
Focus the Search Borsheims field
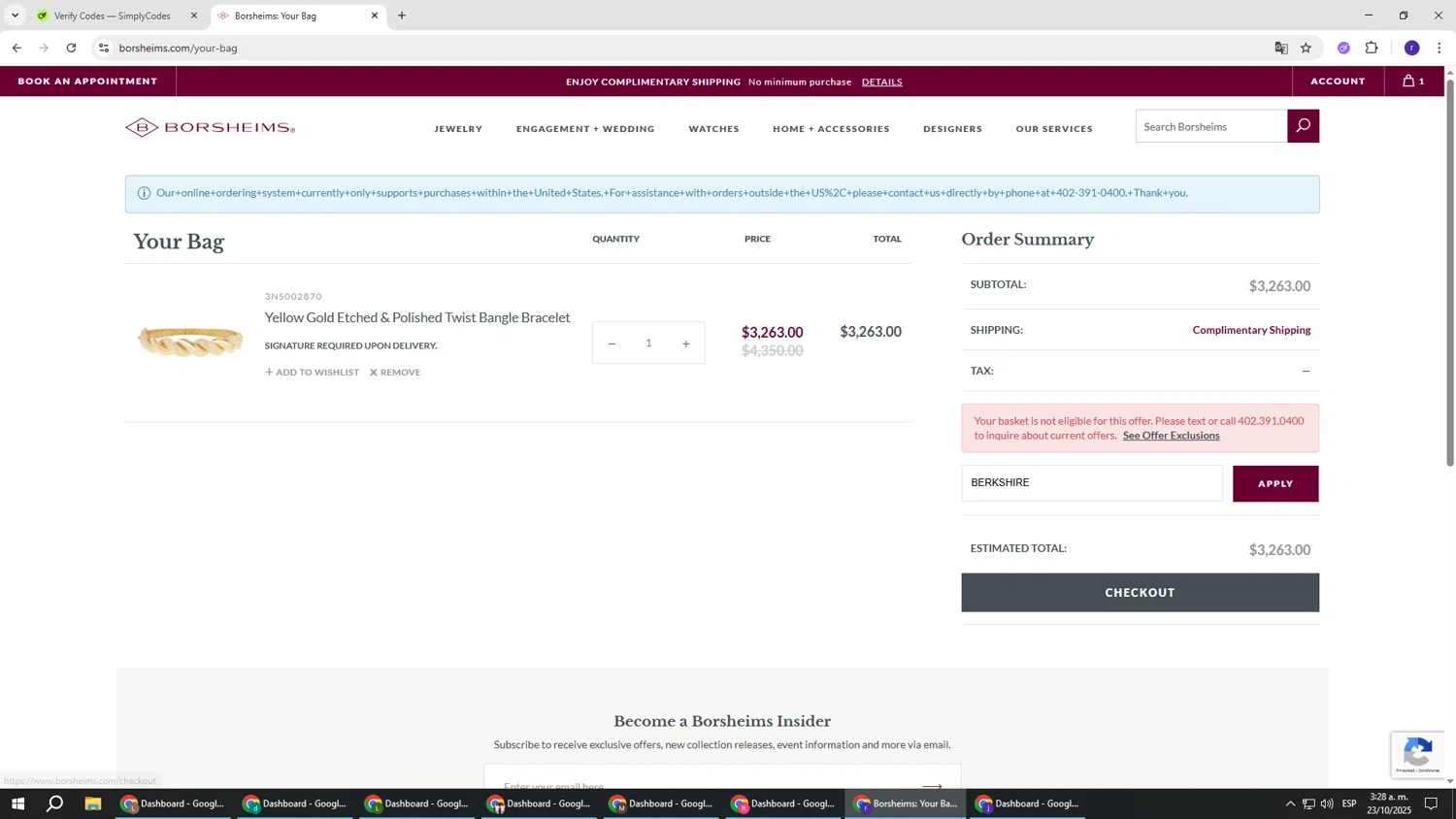(1211, 126)
